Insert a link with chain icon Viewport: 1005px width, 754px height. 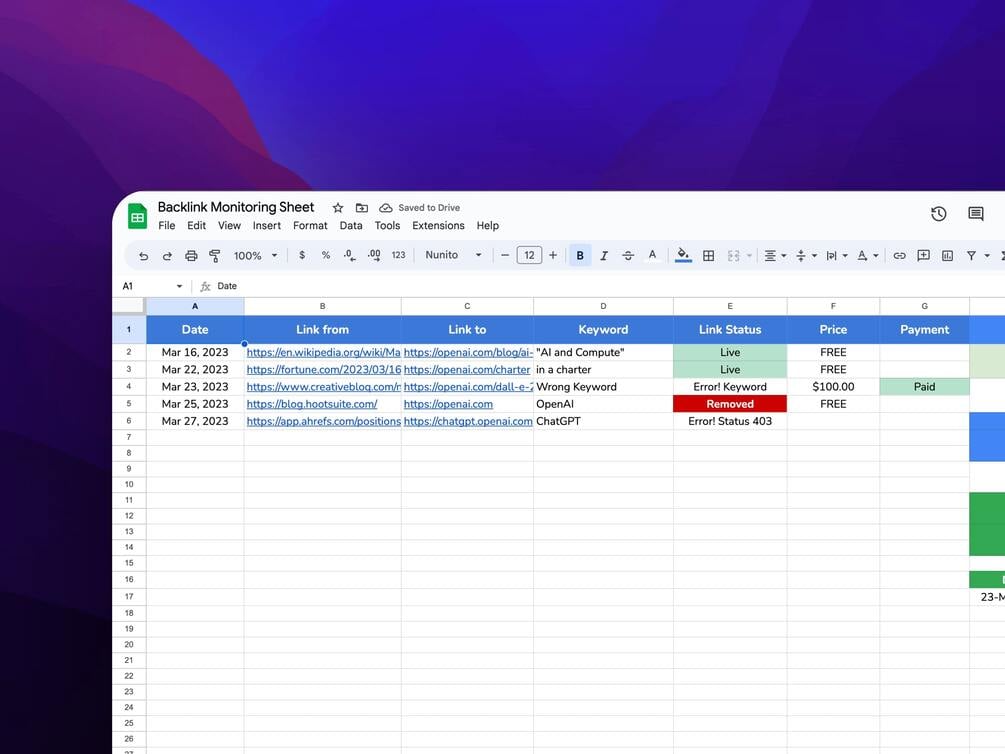[899, 256]
